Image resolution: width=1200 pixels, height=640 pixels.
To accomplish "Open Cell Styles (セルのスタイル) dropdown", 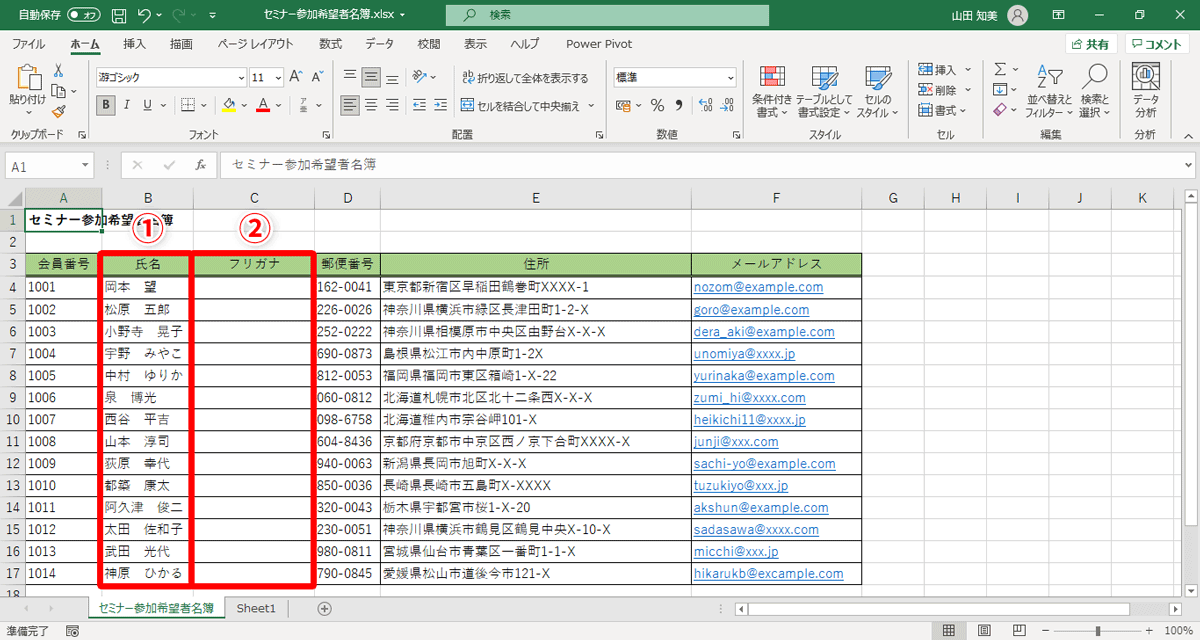I will (877, 92).
